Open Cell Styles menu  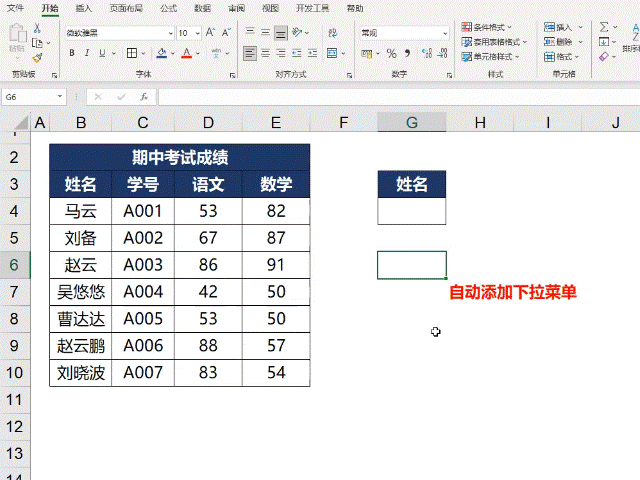pyautogui.click(x=490, y=57)
